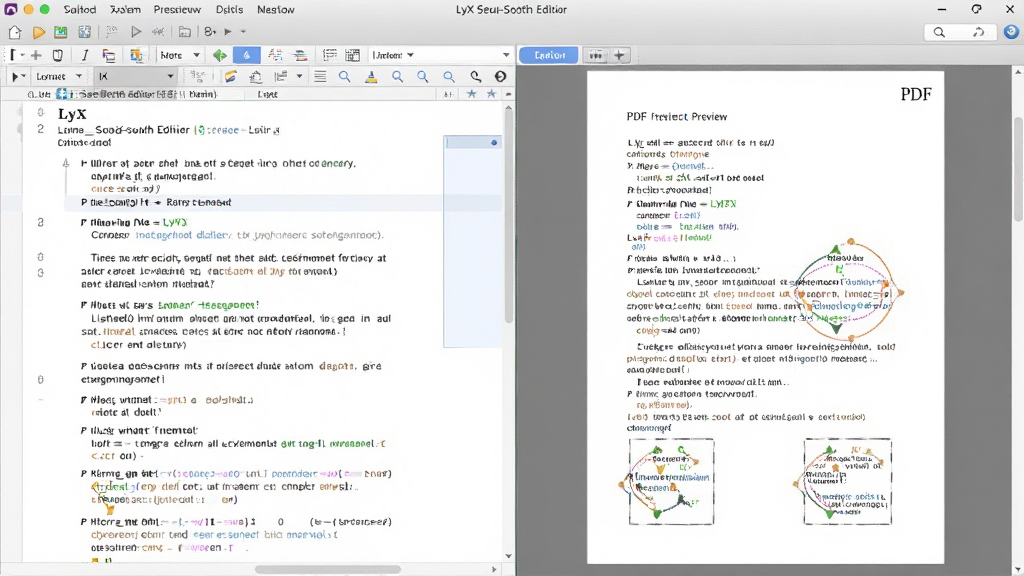Click the justify lines icon in third toolbar
The height and width of the screenshot is (576, 1024).
tap(320, 76)
